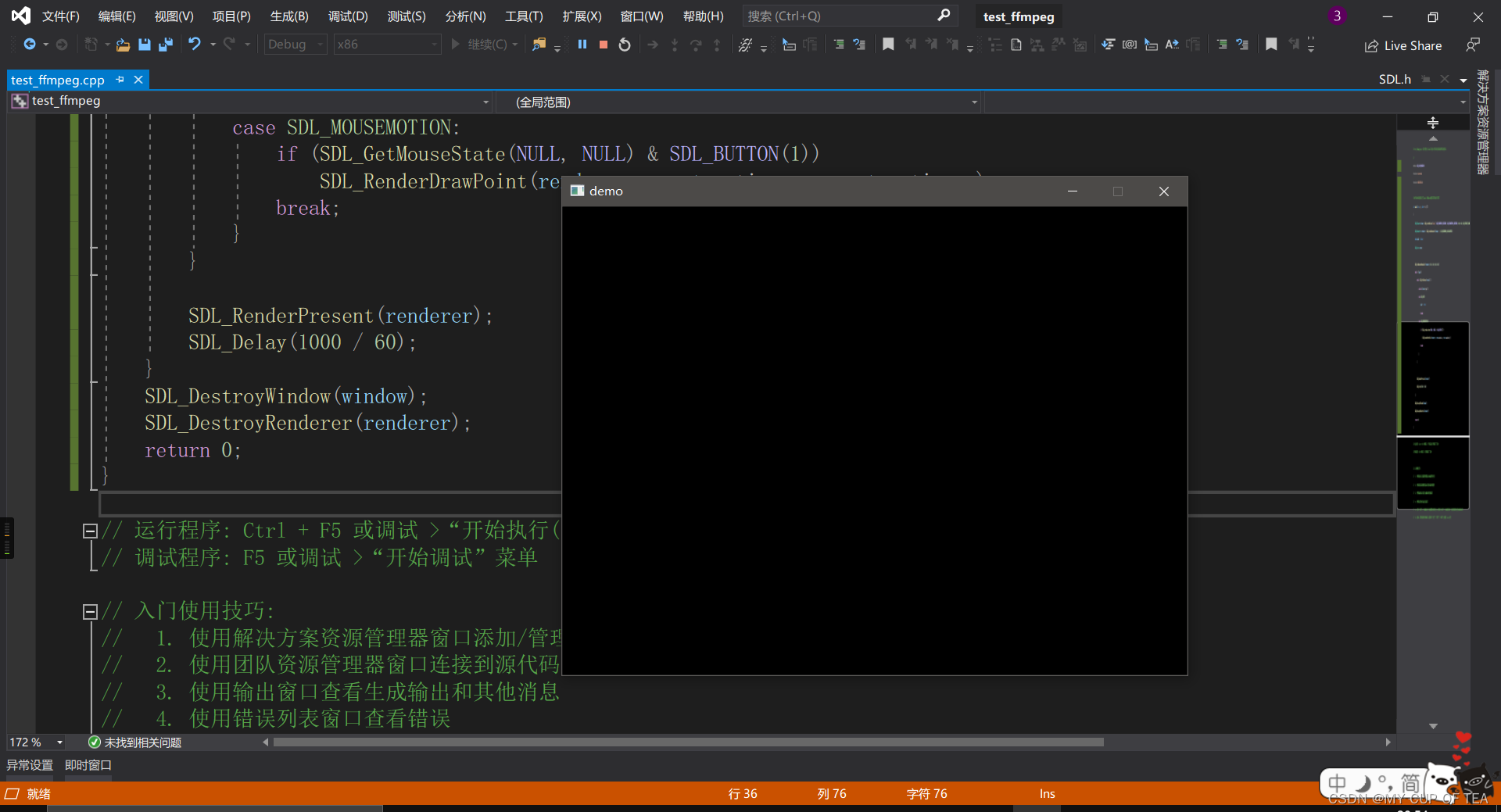1501x812 pixels.
Task: Collapse the 运行程序 comment block
Action: pos(90,531)
